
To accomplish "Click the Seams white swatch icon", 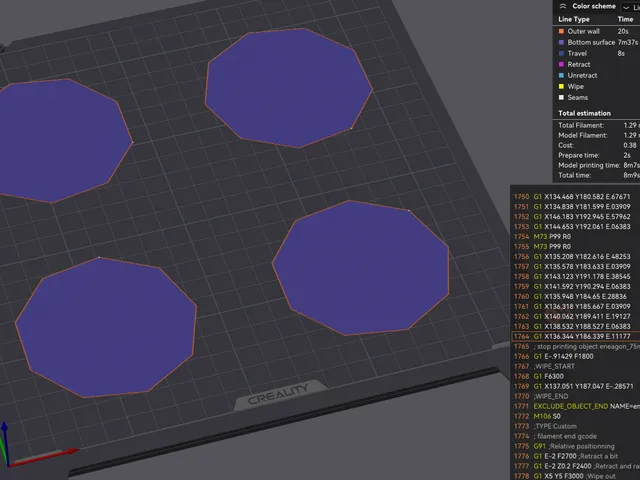I will 561,98.
